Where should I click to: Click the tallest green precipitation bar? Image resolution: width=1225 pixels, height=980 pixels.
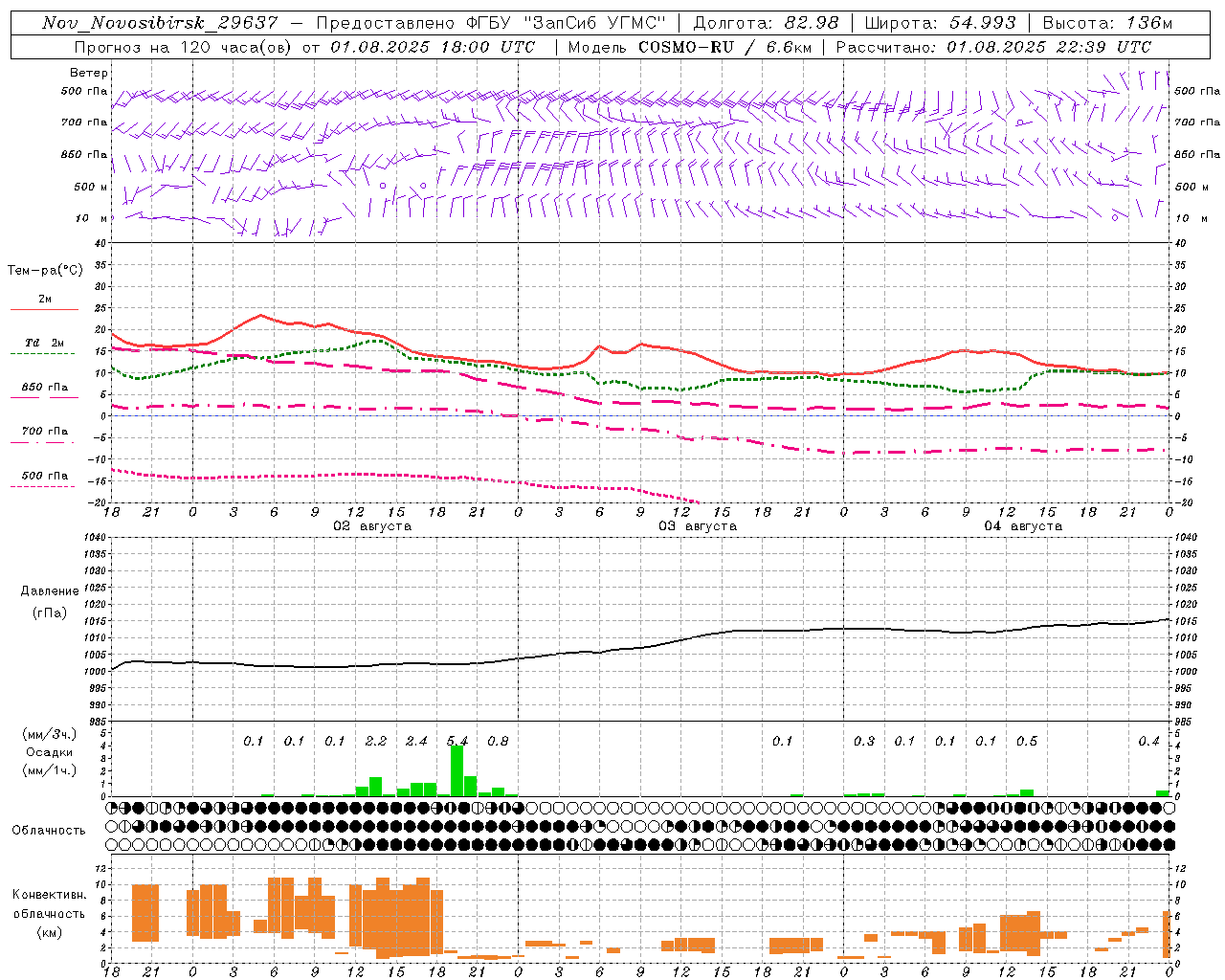[x=457, y=771]
